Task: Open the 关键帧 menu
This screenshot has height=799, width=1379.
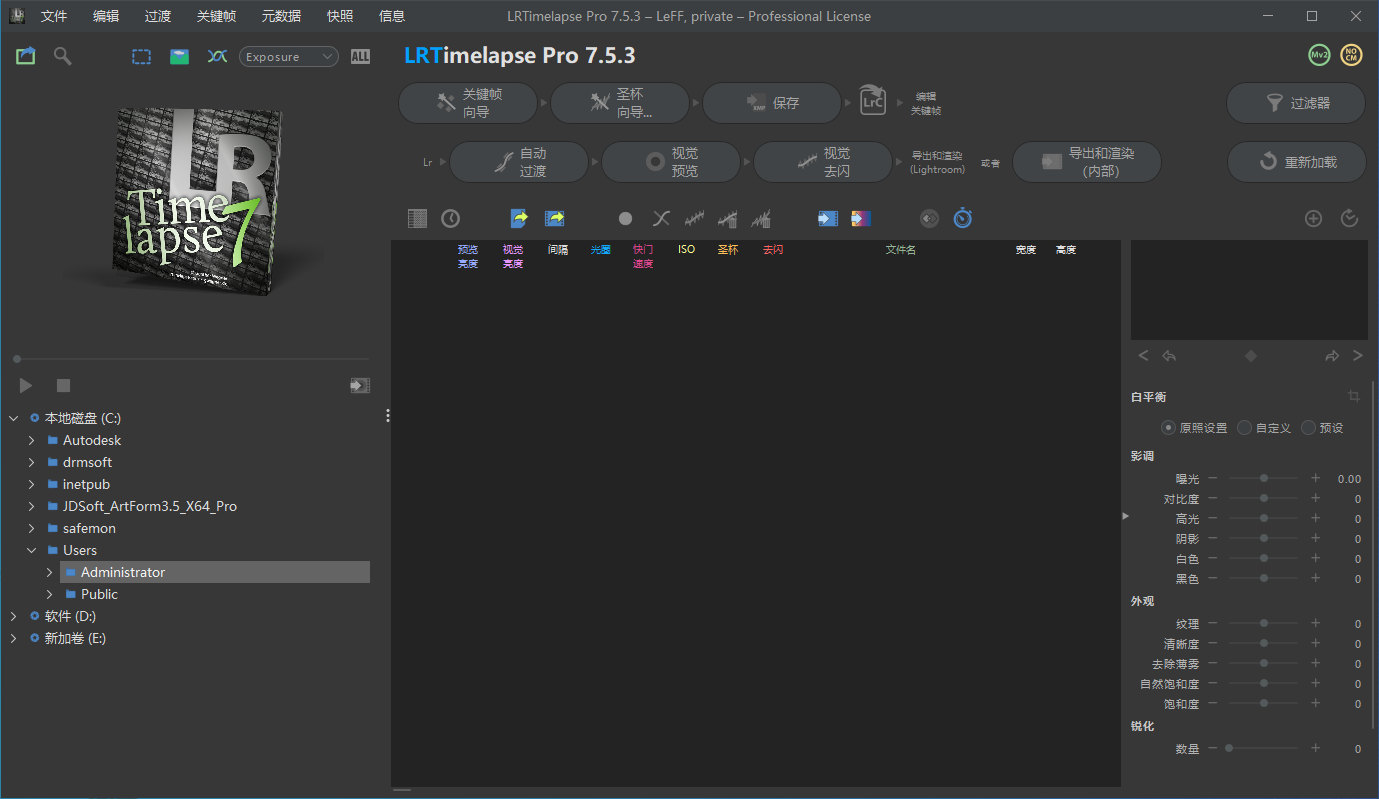Action: click(217, 16)
